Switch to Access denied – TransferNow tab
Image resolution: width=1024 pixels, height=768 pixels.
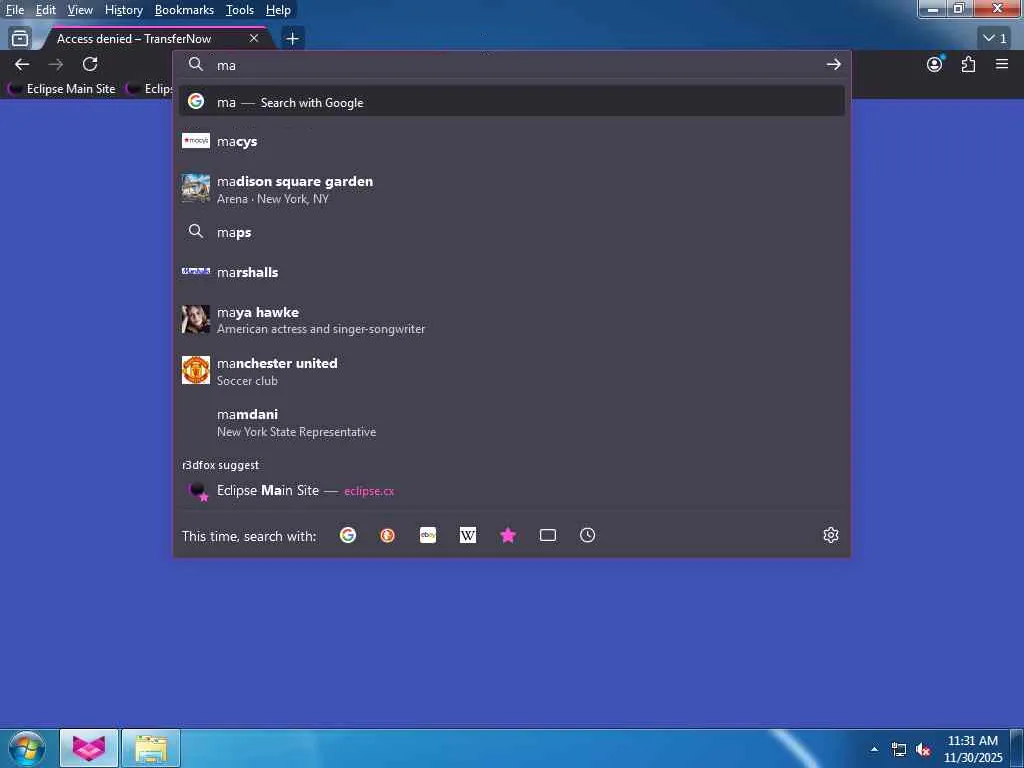(157, 39)
